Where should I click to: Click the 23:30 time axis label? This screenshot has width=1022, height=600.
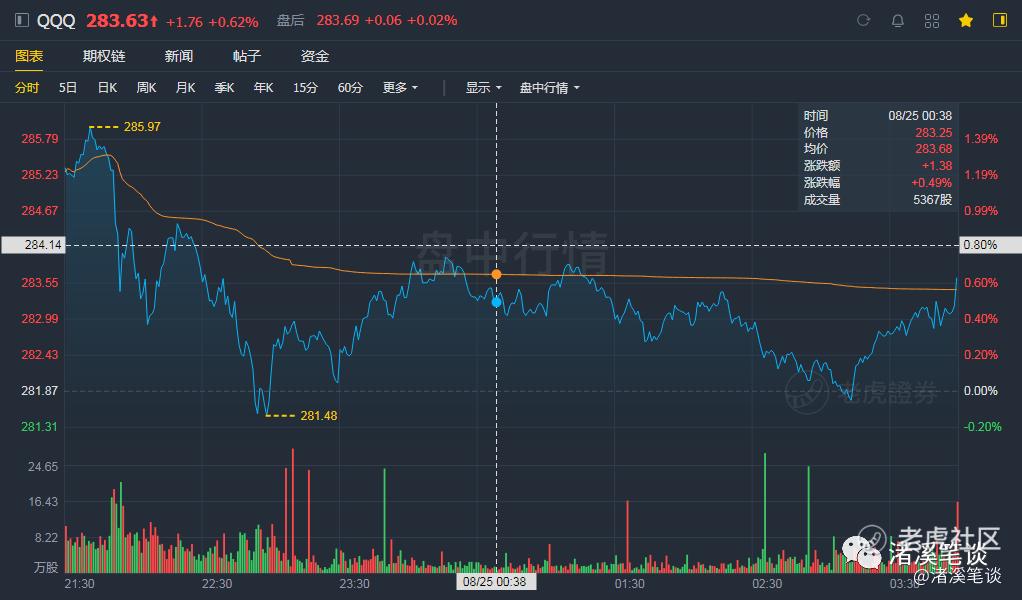[x=354, y=584]
